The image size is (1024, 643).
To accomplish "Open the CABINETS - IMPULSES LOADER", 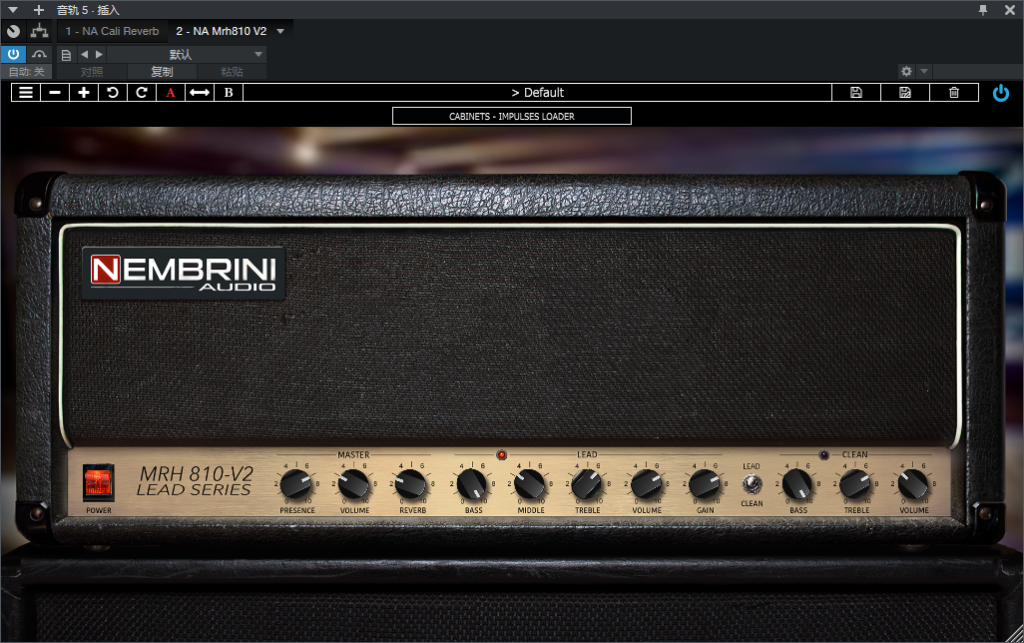I will point(512,116).
